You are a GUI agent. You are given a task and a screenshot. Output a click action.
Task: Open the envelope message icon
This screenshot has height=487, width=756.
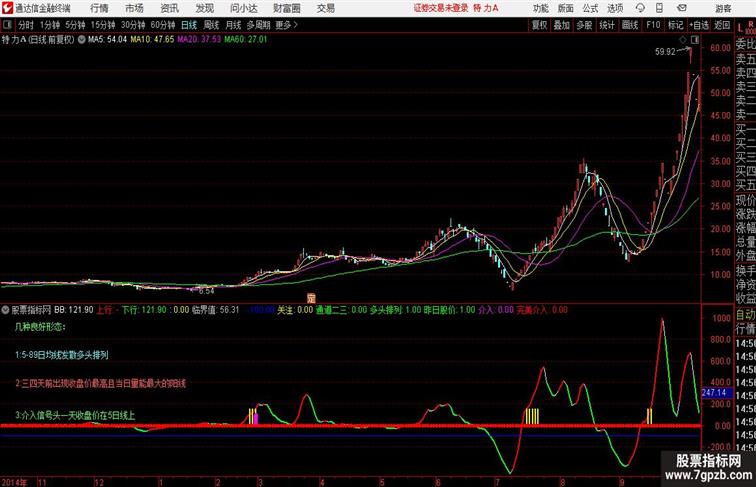click(x=682, y=8)
